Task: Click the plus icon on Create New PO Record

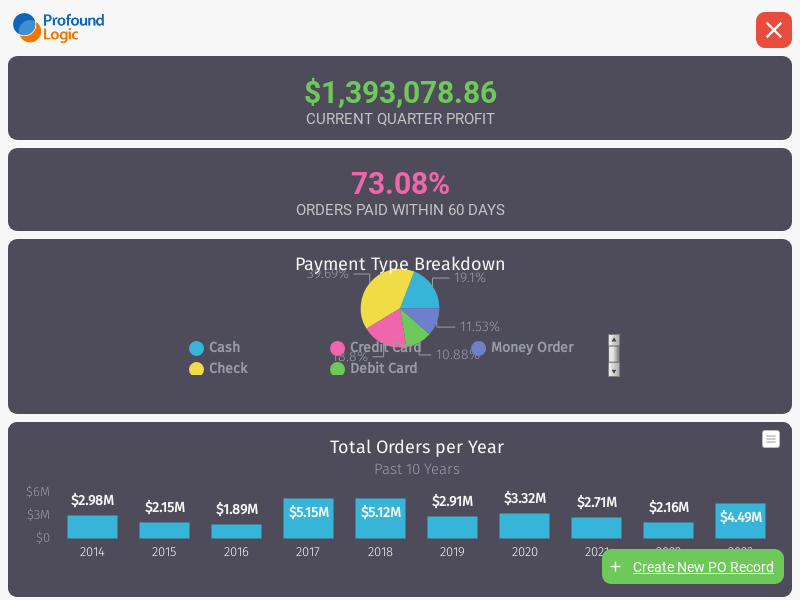Action: [x=614, y=567]
